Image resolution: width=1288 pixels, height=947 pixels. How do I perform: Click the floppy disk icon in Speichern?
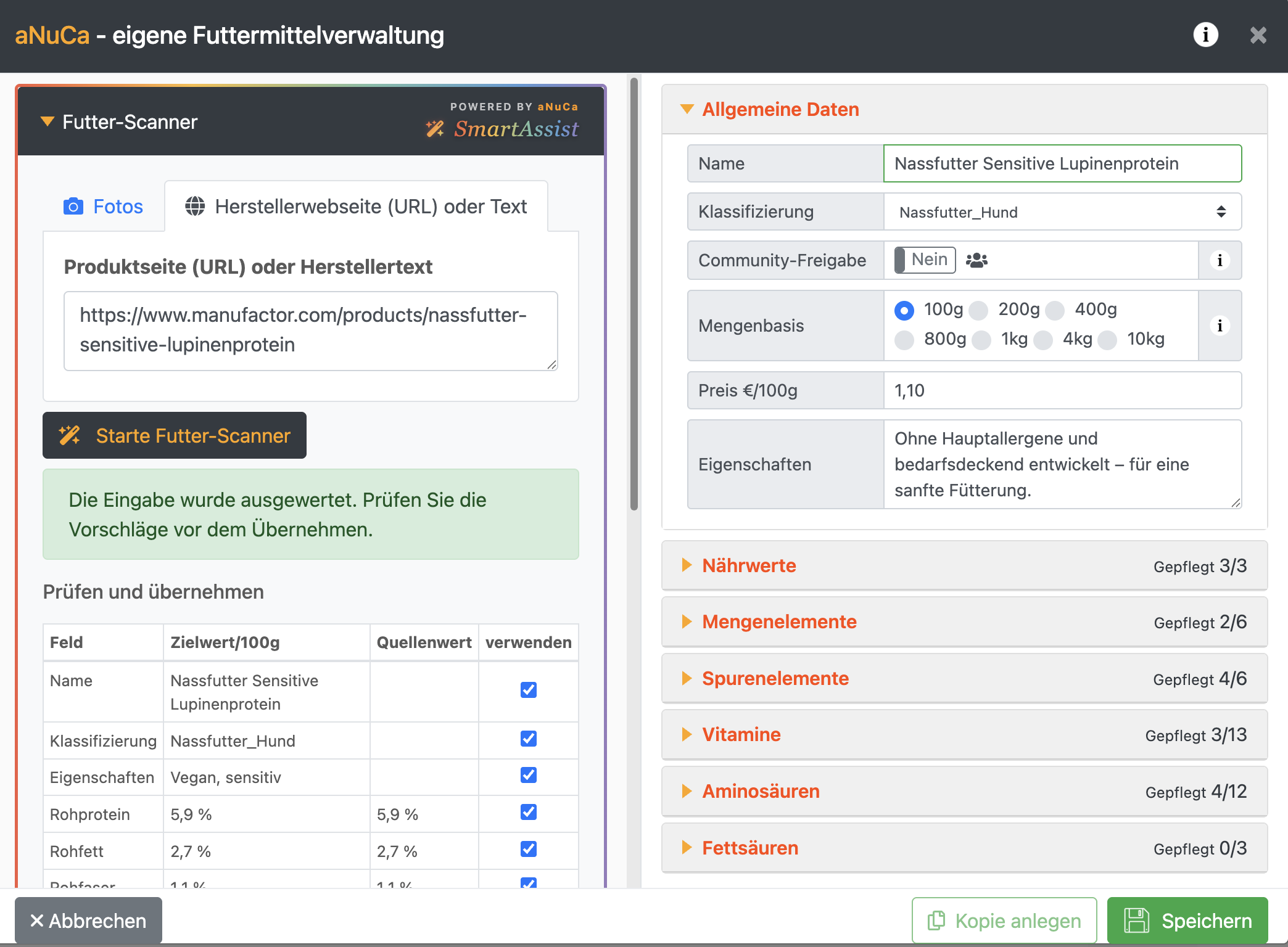coord(1136,920)
